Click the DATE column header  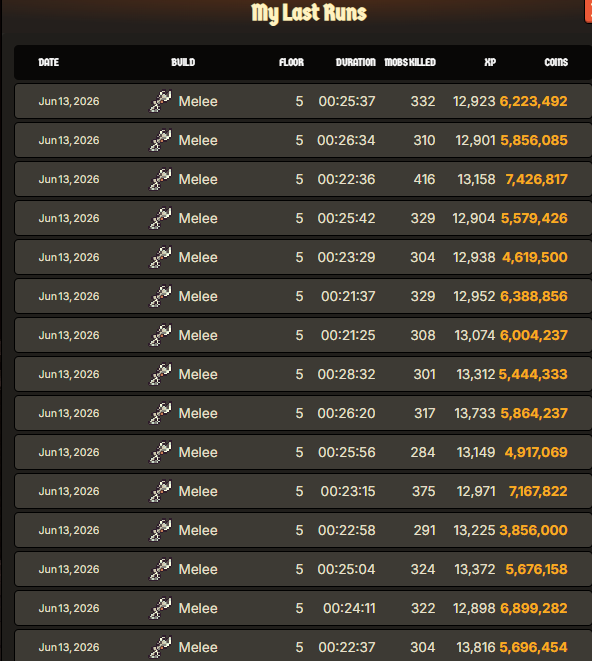point(48,62)
